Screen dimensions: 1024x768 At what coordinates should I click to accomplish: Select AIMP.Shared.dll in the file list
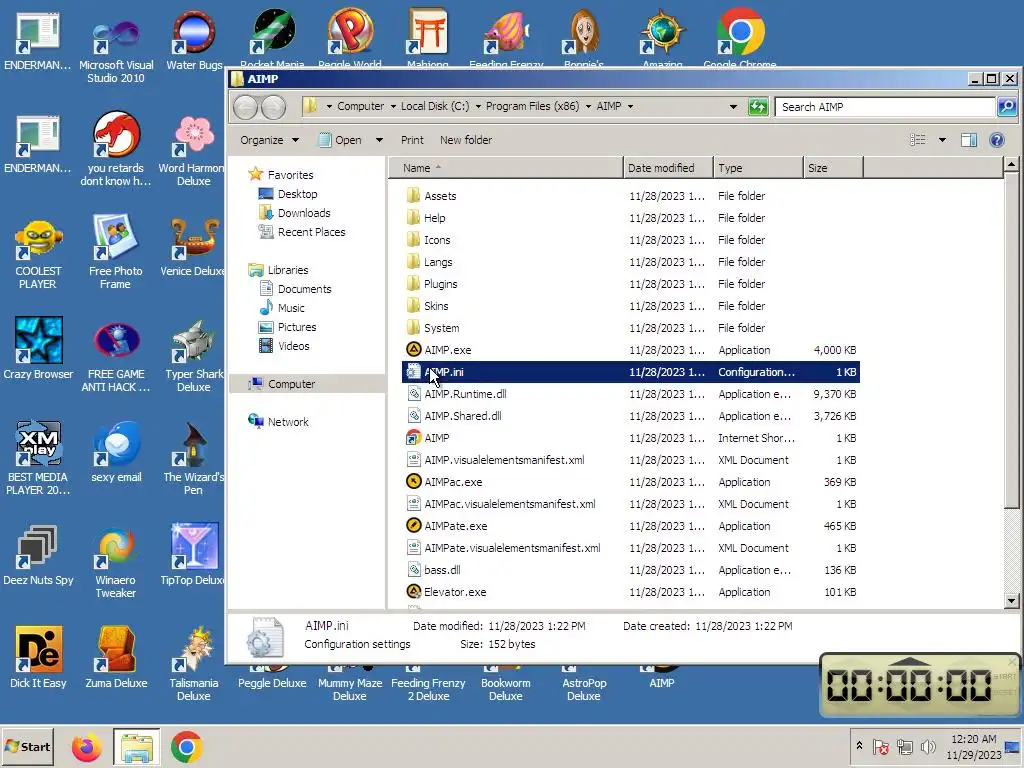point(462,416)
